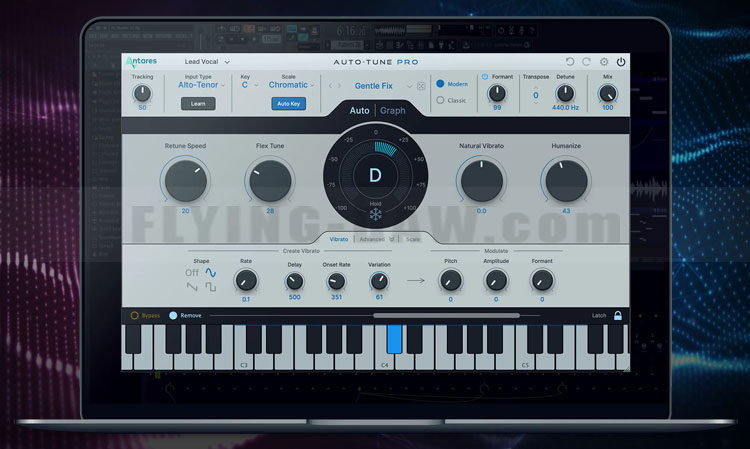Click the Modulate Pitch knob

click(451, 281)
